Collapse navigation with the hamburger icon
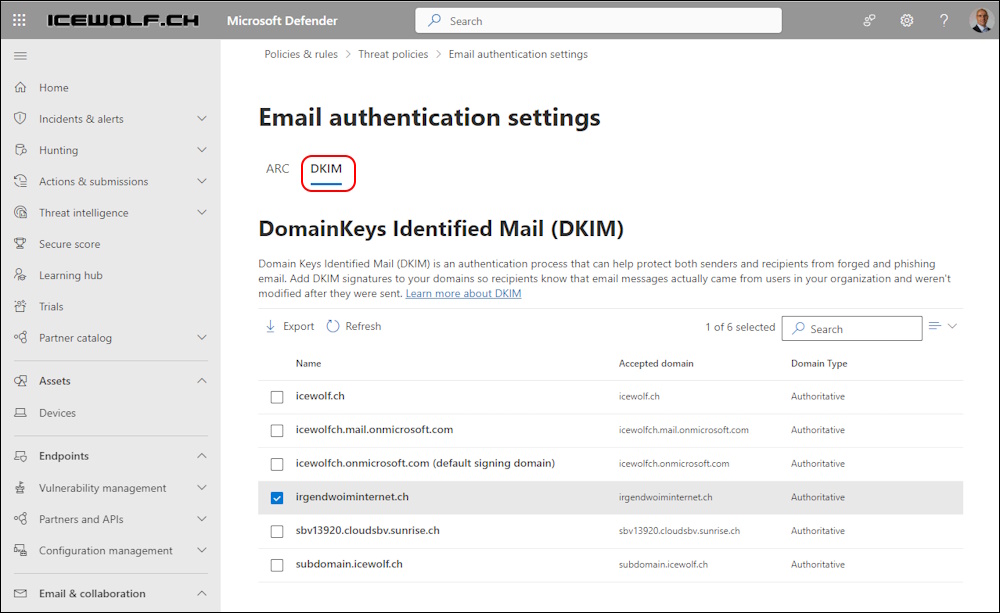Viewport: 1000px width, 613px height. 20,56
